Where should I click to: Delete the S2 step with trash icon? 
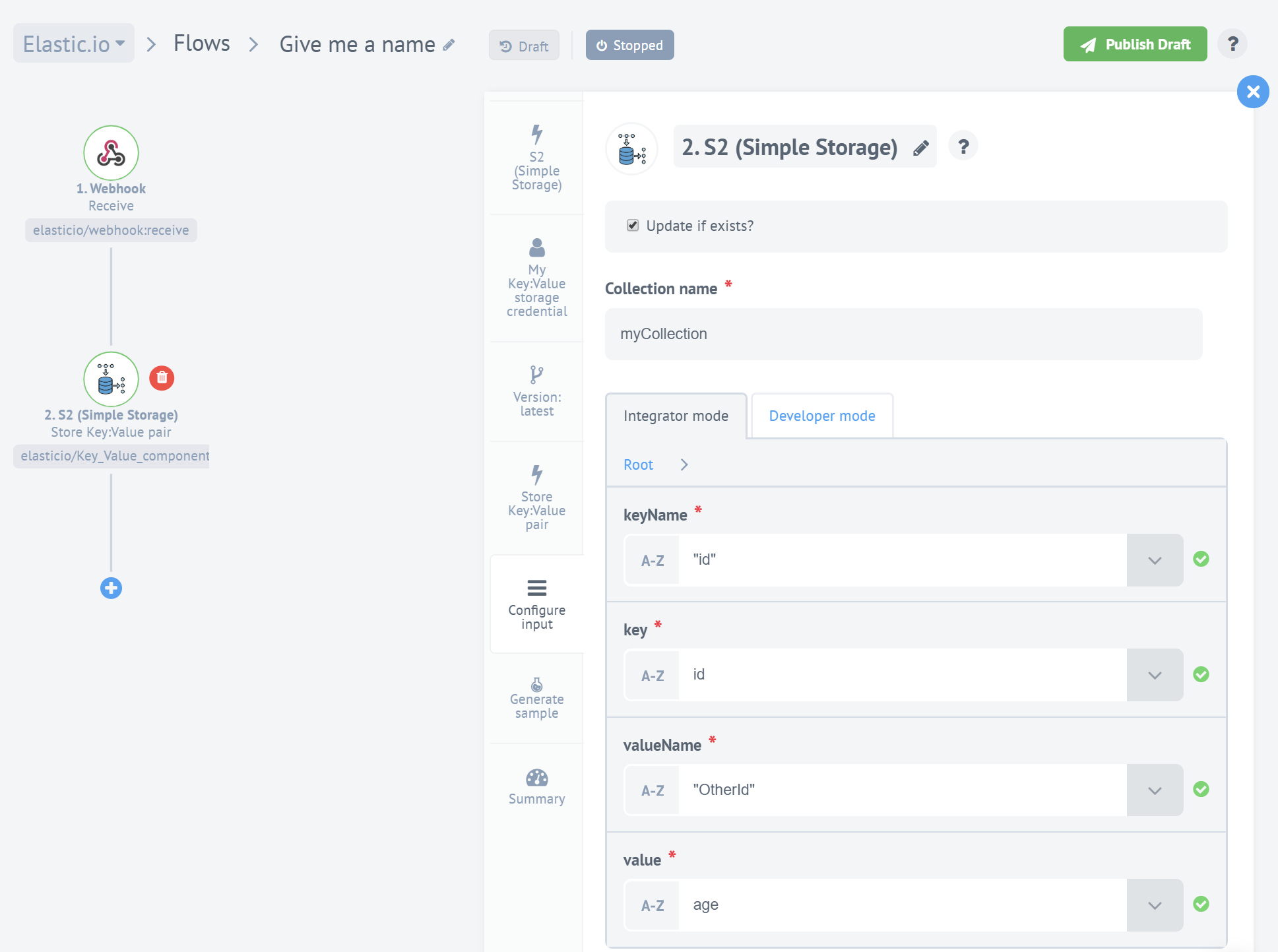click(162, 378)
